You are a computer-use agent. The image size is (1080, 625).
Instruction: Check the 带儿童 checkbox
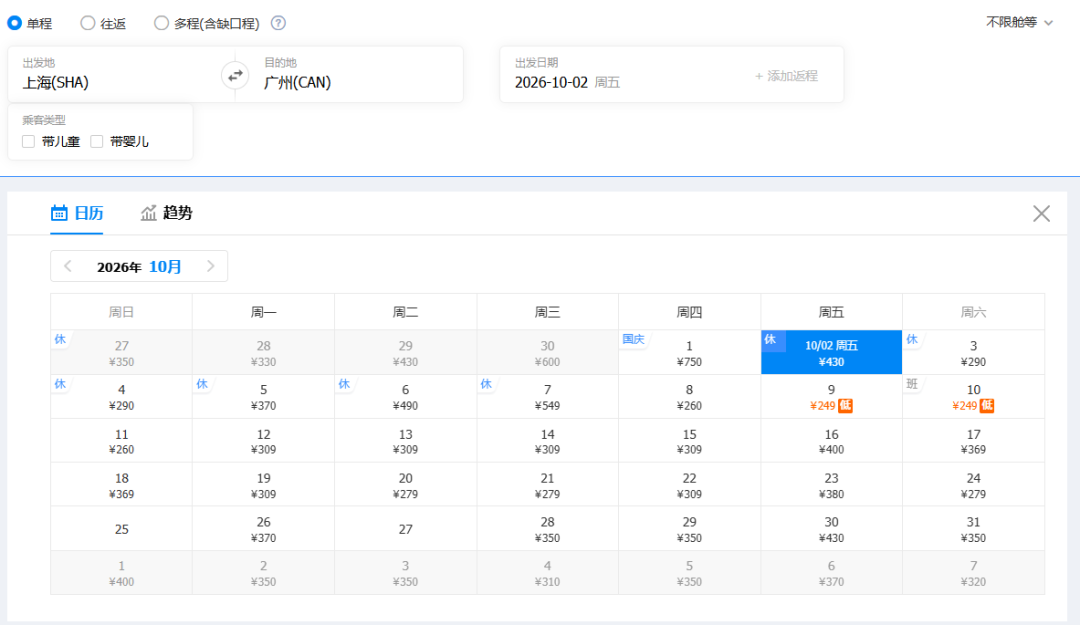tap(28, 141)
